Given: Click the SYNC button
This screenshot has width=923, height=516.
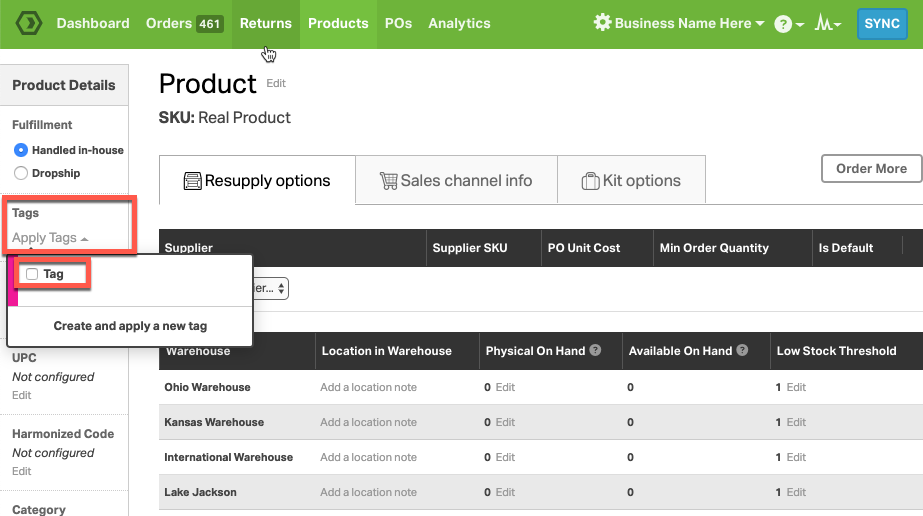Looking at the screenshot, I should point(882,24).
